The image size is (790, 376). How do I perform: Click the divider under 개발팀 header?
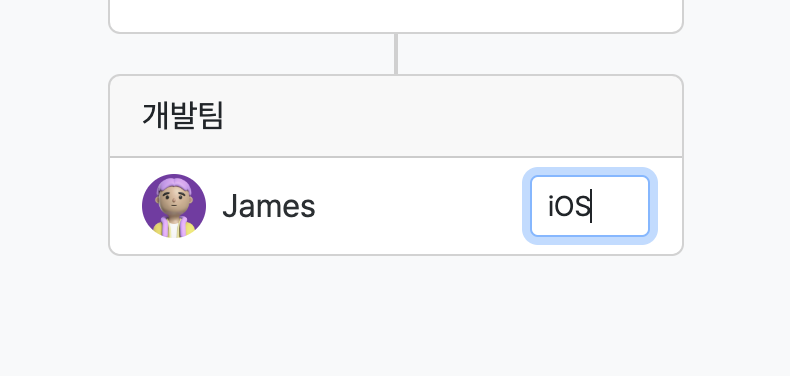click(396, 157)
